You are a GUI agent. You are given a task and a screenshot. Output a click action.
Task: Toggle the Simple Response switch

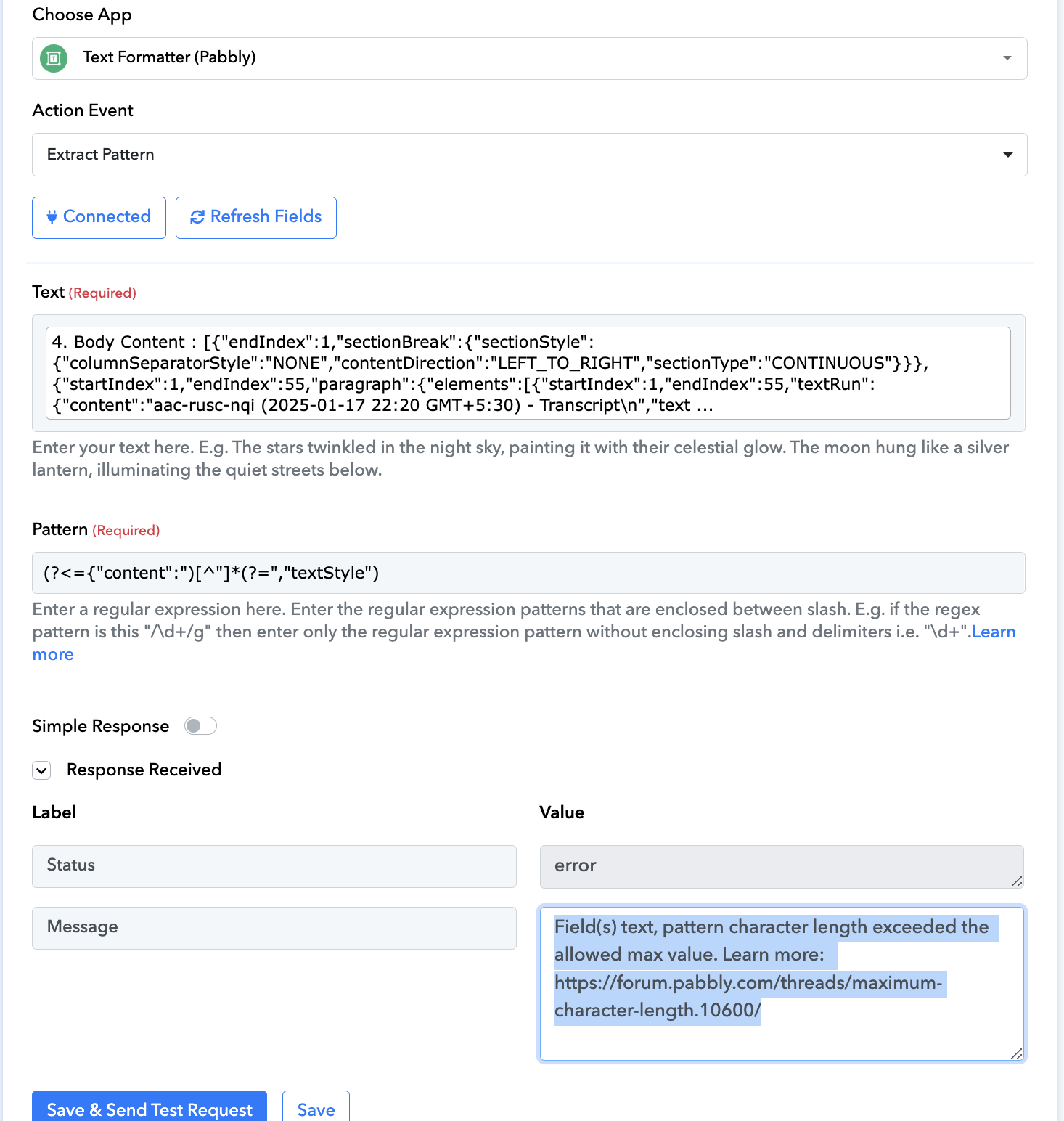point(200,726)
